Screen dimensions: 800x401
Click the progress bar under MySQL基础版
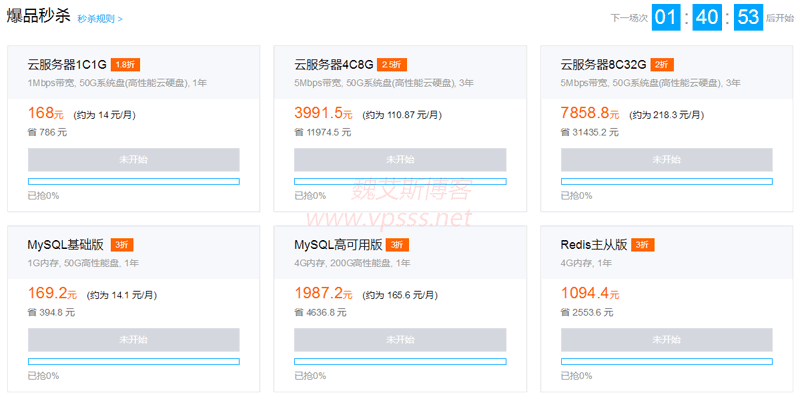134,362
